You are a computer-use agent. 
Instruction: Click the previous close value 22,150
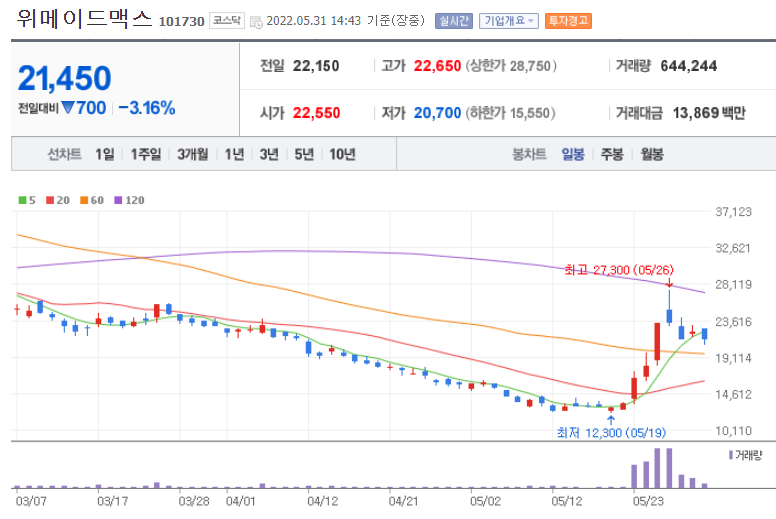coord(316,66)
